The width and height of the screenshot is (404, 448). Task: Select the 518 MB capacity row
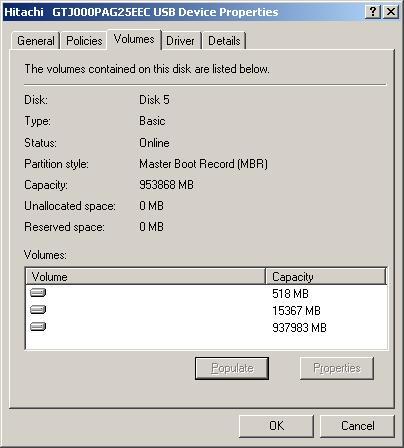[206, 293]
